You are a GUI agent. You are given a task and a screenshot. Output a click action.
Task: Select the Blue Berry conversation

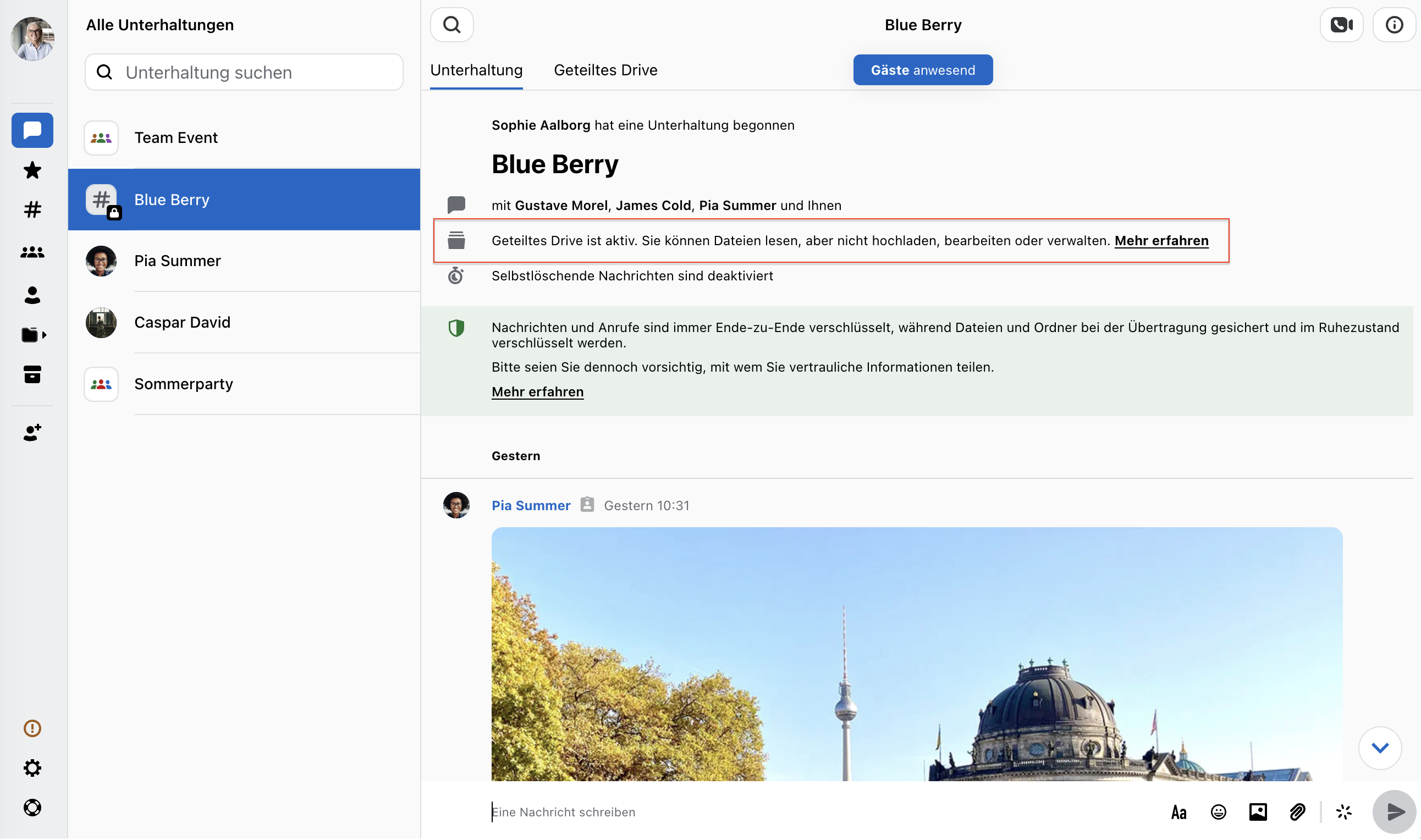[x=244, y=200]
